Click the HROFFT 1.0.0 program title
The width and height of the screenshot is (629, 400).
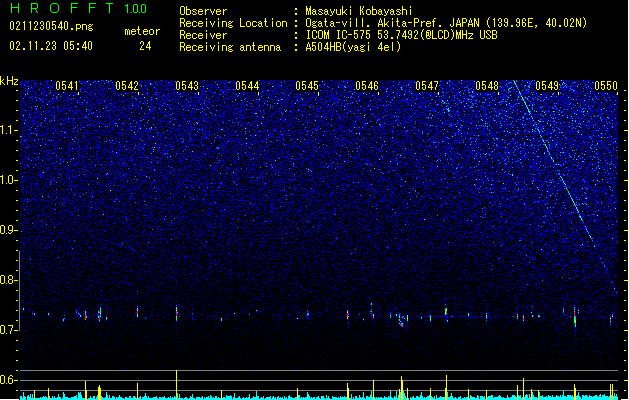(78, 8)
